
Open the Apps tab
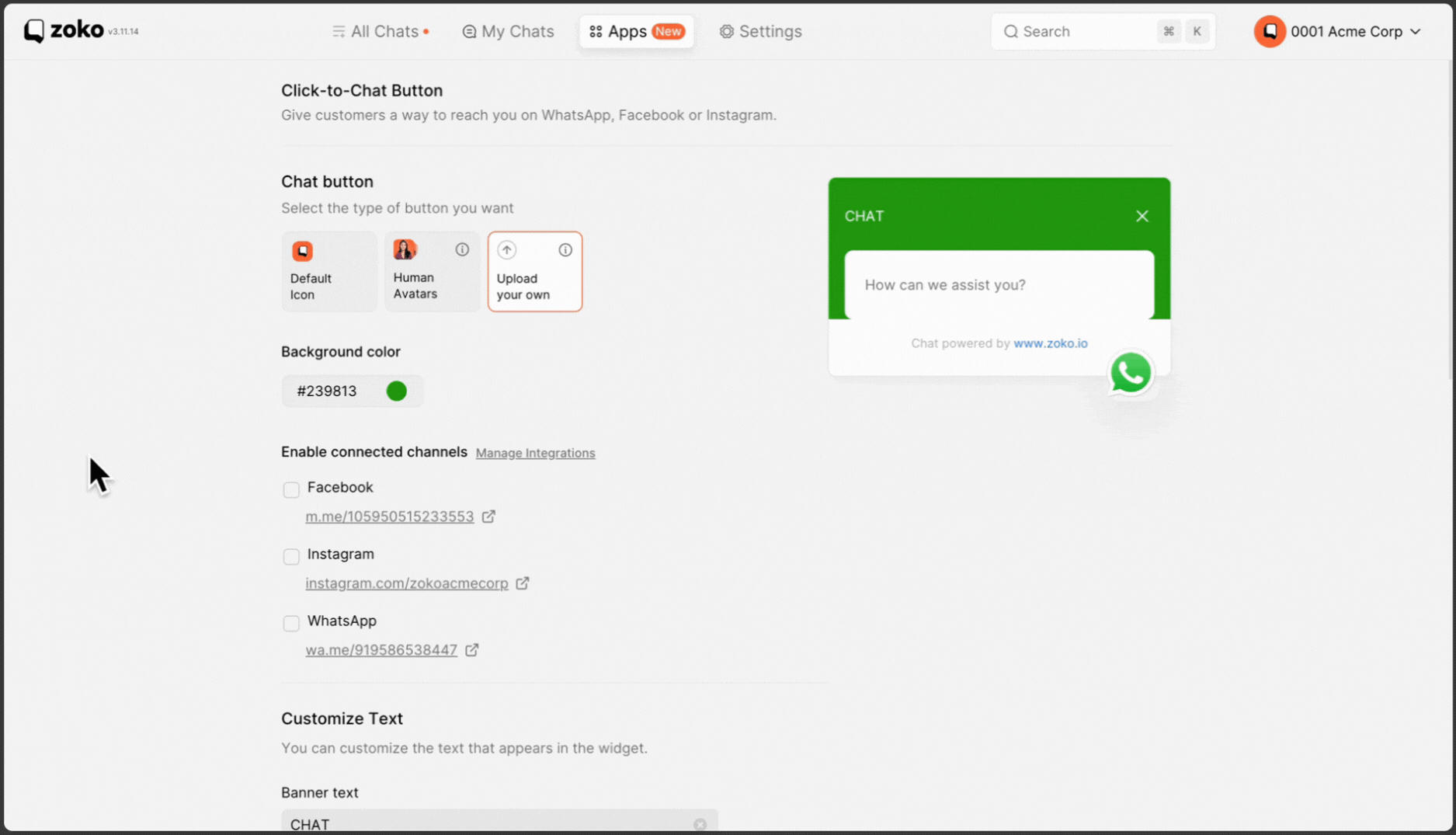[x=636, y=31]
